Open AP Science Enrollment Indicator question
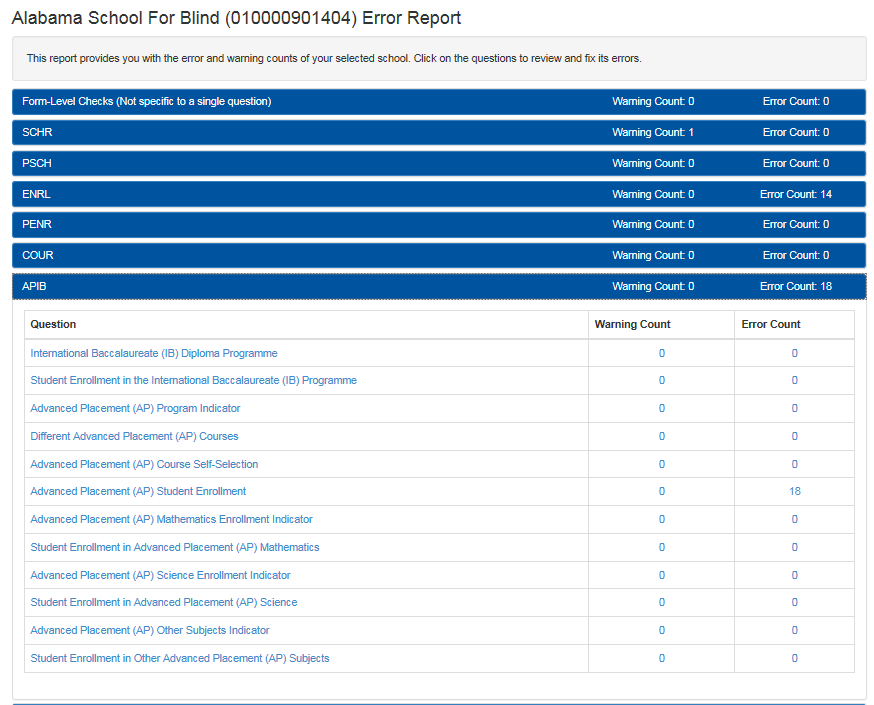The height and width of the screenshot is (705, 874). click(x=160, y=575)
